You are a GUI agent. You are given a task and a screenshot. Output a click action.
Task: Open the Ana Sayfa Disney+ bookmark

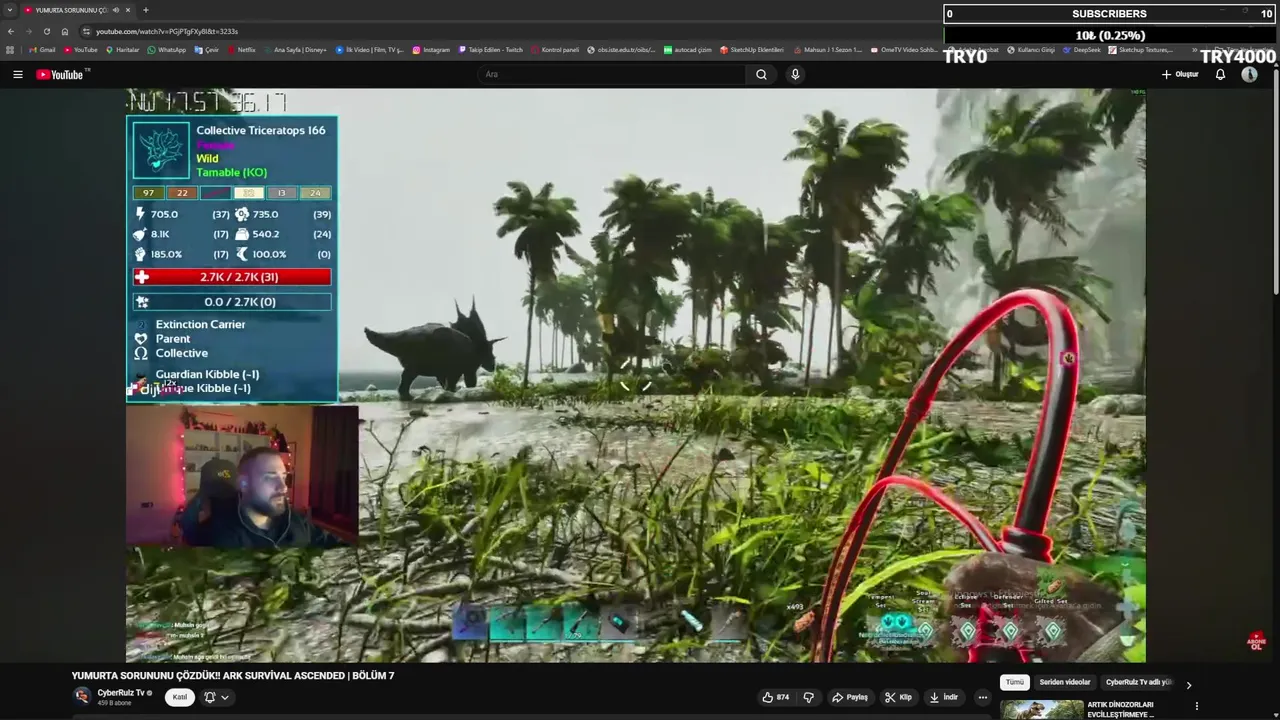click(x=295, y=50)
